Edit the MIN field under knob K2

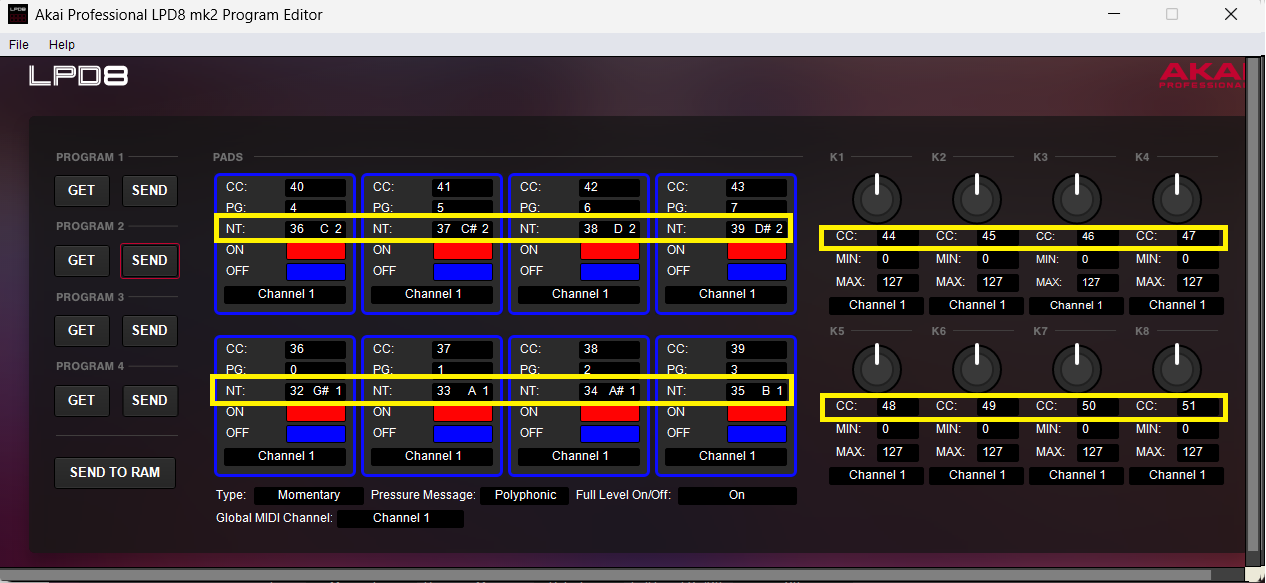point(998,260)
